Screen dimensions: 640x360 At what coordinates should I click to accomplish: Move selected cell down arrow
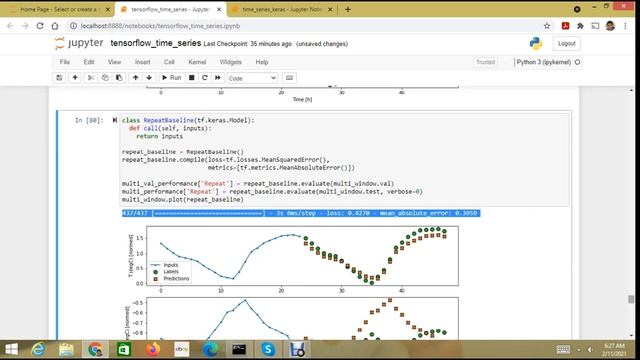tap(149, 78)
